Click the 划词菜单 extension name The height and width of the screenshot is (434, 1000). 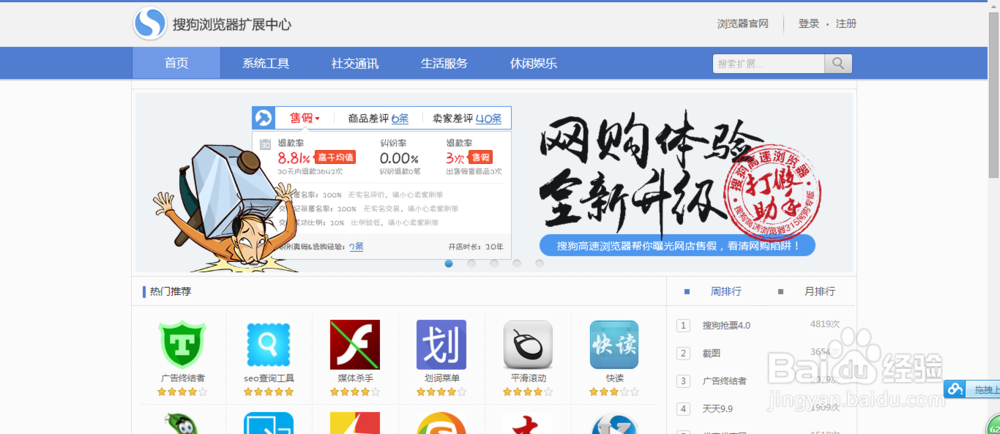[x=441, y=378]
